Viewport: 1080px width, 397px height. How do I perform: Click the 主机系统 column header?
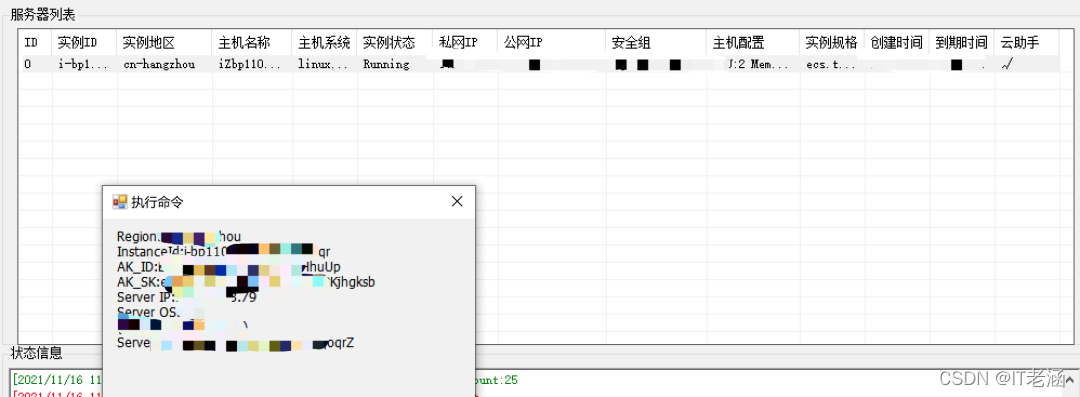tap(324, 43)
